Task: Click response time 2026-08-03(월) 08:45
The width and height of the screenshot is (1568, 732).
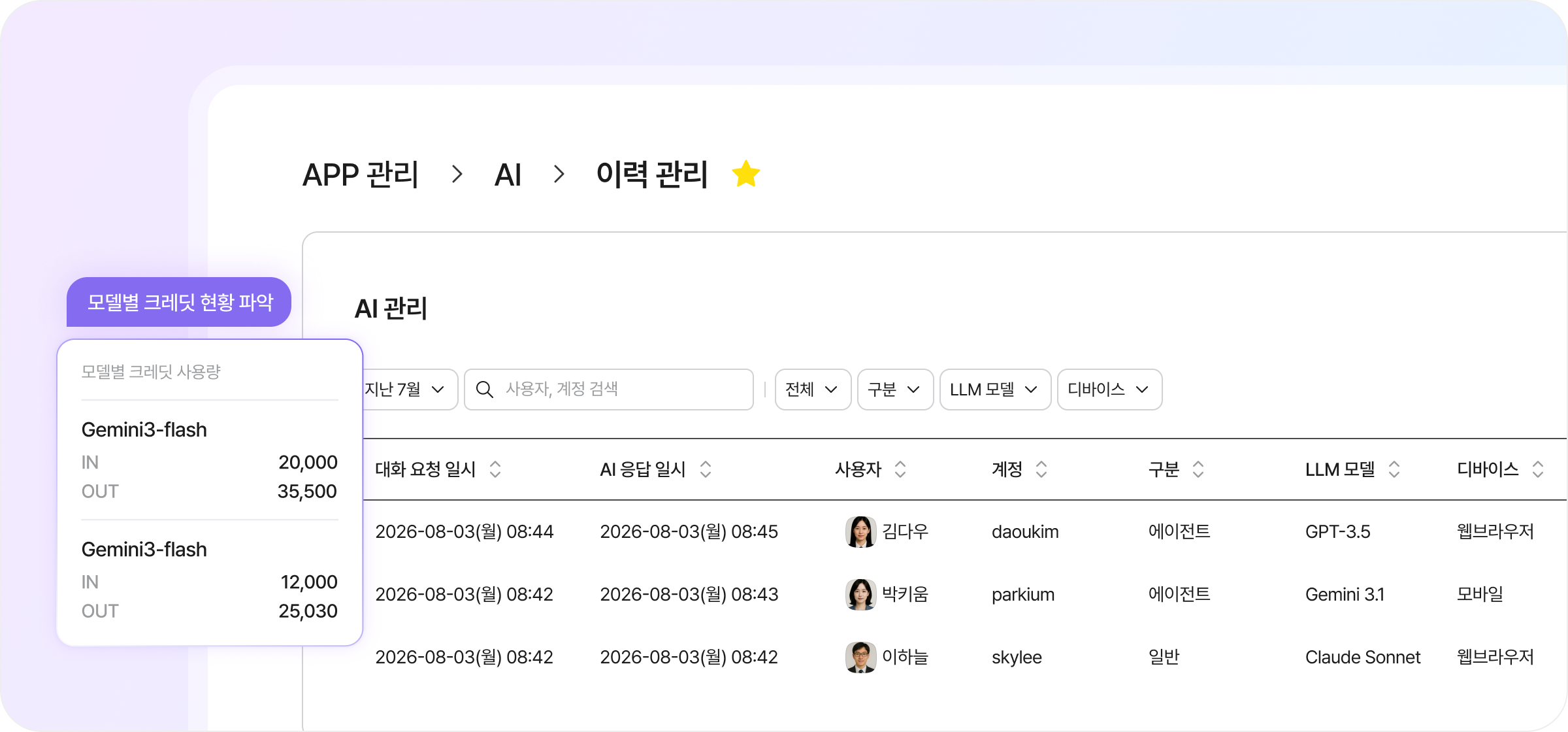Action: coord(689,531)
